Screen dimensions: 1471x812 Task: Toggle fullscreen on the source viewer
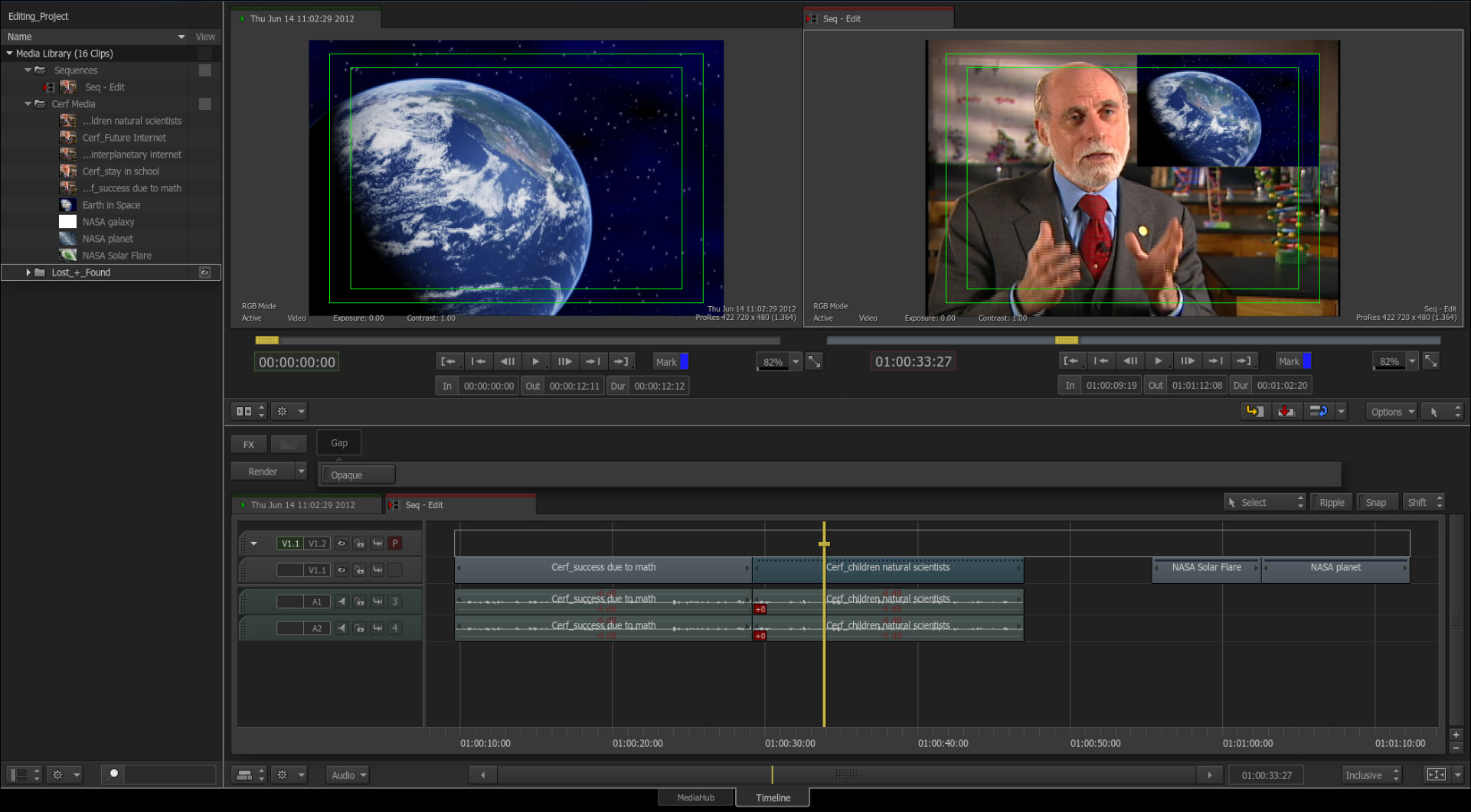coord(815,361)
